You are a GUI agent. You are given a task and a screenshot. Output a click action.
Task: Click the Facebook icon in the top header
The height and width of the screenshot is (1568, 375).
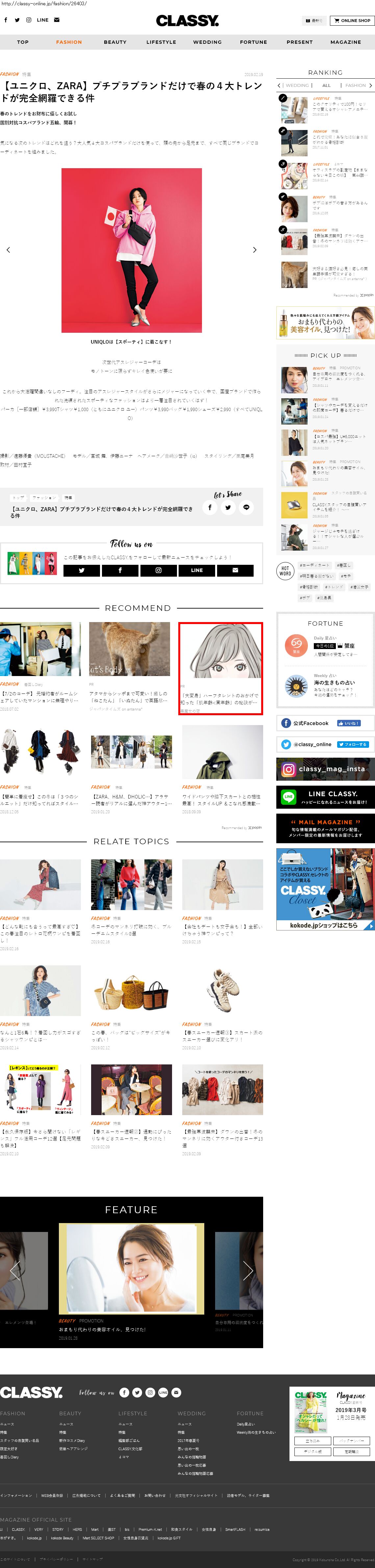coord(6,20)
